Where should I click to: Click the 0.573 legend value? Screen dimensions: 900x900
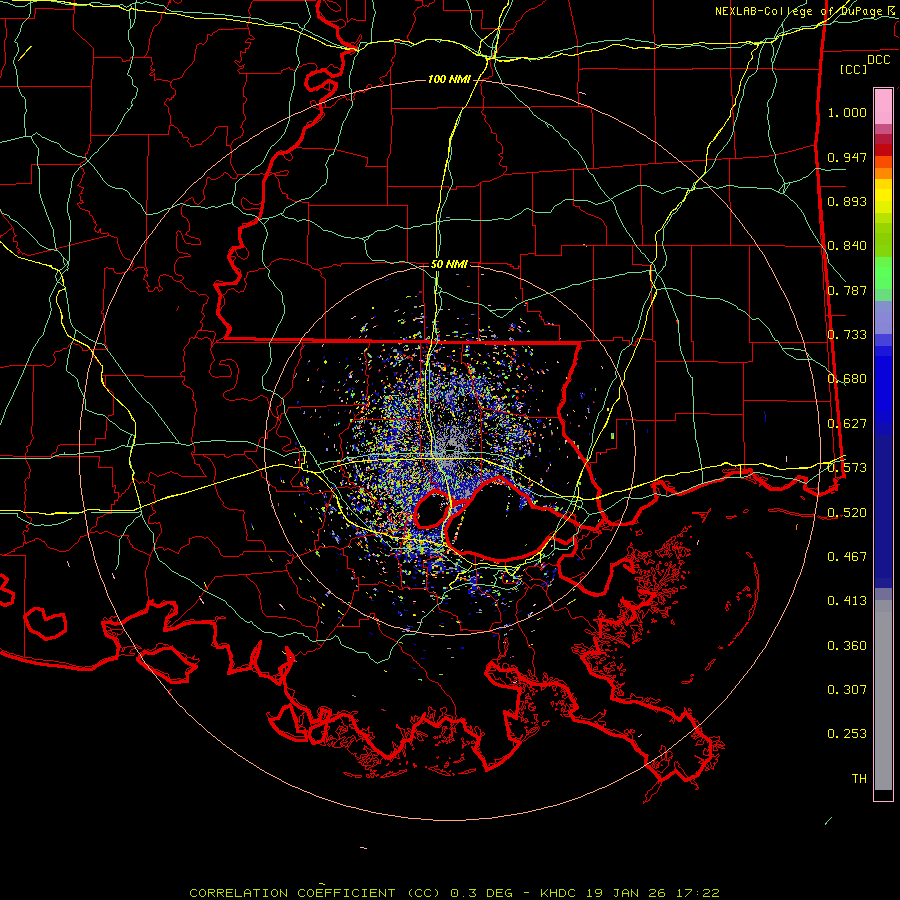pos(847,468)
